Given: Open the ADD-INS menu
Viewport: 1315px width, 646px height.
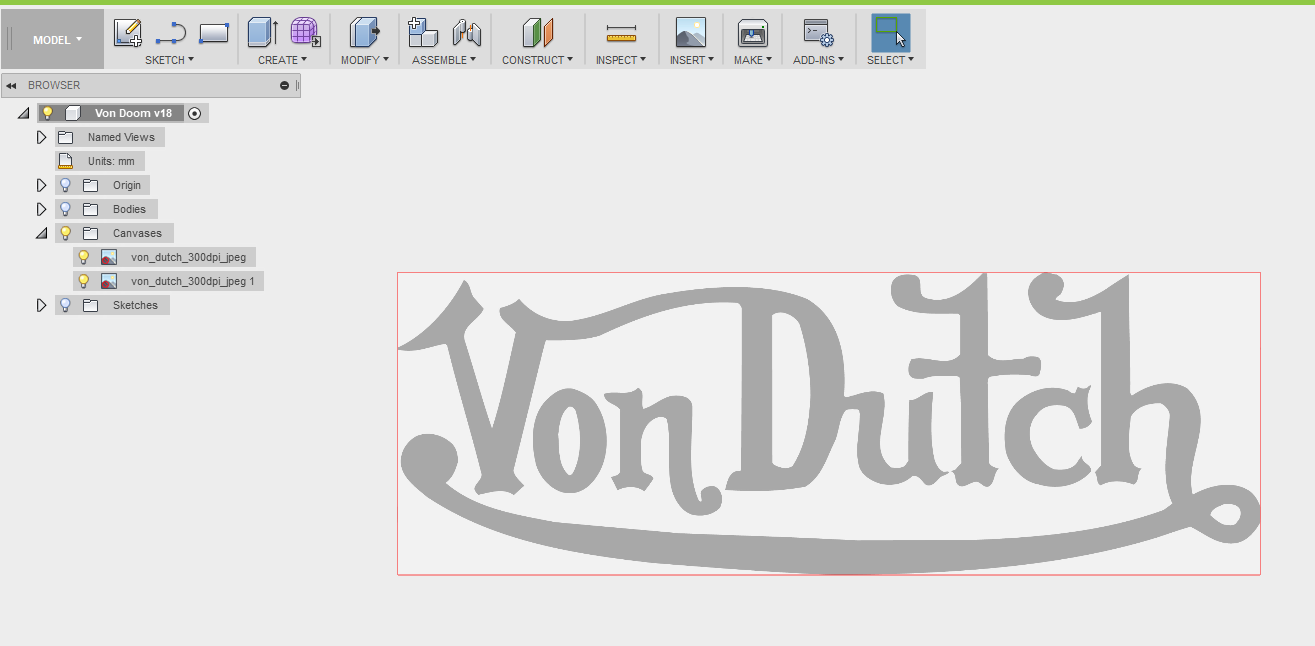Looking at the screenshot, I should point(818,60).
